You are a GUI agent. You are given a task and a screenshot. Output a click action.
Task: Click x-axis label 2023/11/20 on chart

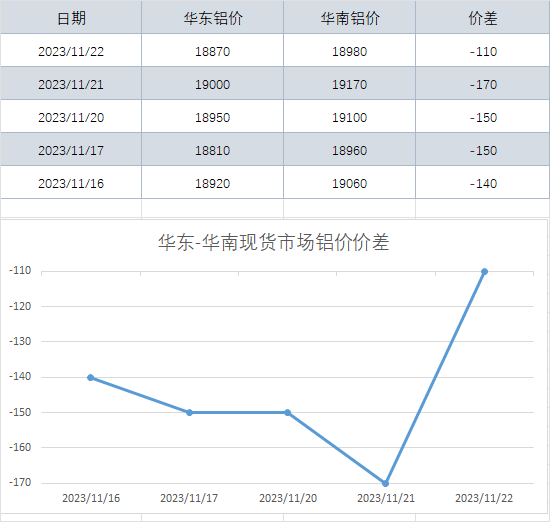pos(288,498)
